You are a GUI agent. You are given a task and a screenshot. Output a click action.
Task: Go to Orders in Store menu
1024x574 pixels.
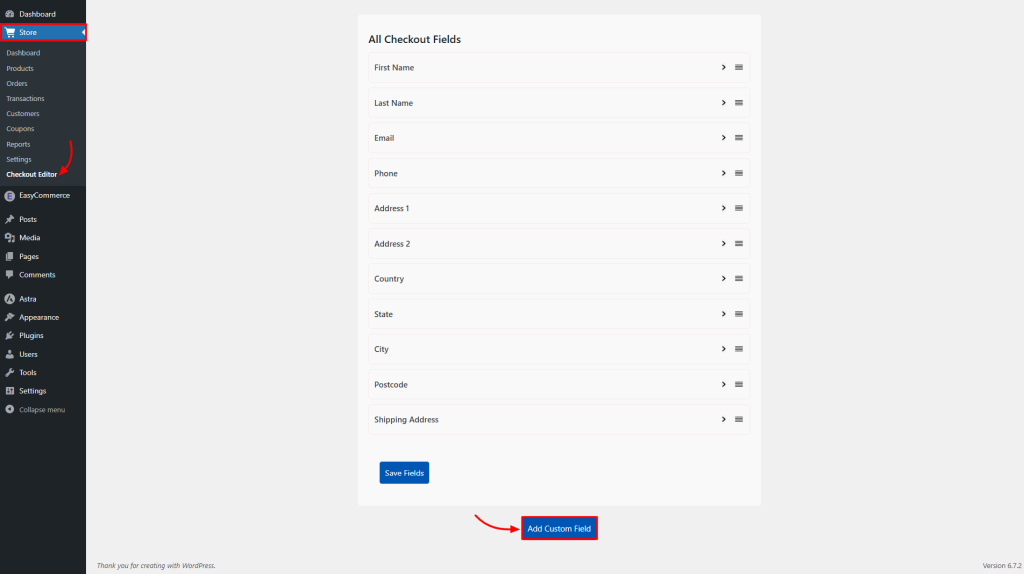click(x=17, y=84)
